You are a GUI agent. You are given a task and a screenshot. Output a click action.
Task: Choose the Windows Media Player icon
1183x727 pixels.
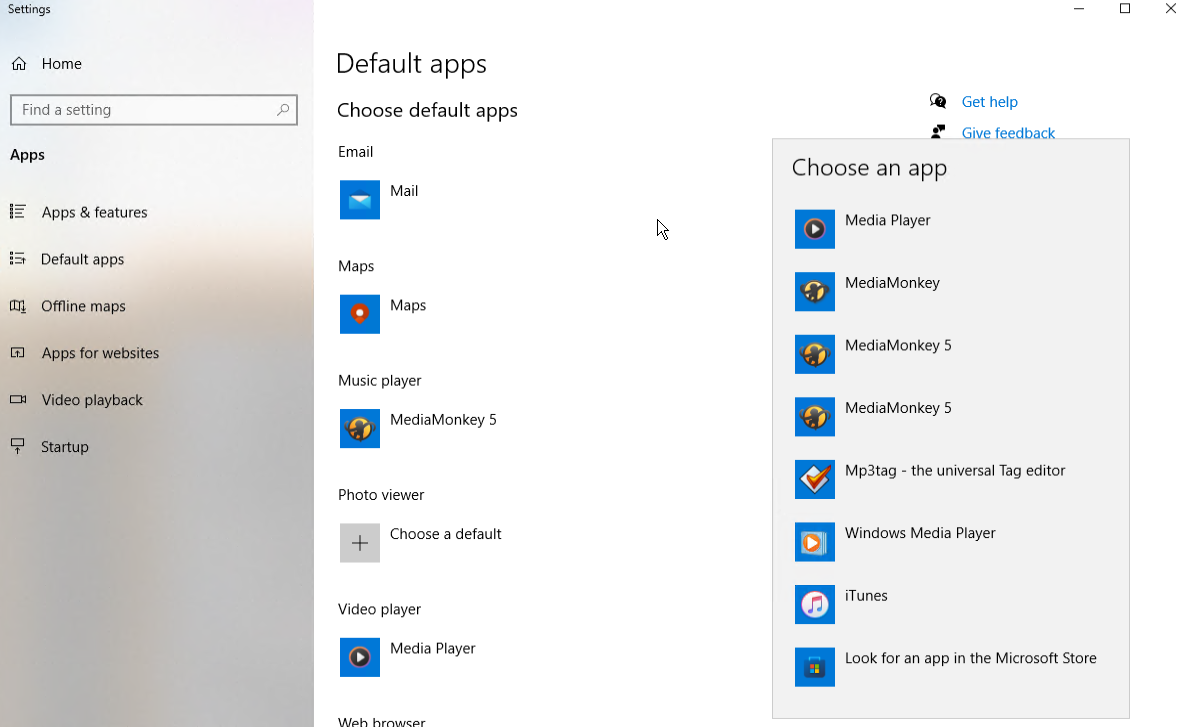click(814, 542)
